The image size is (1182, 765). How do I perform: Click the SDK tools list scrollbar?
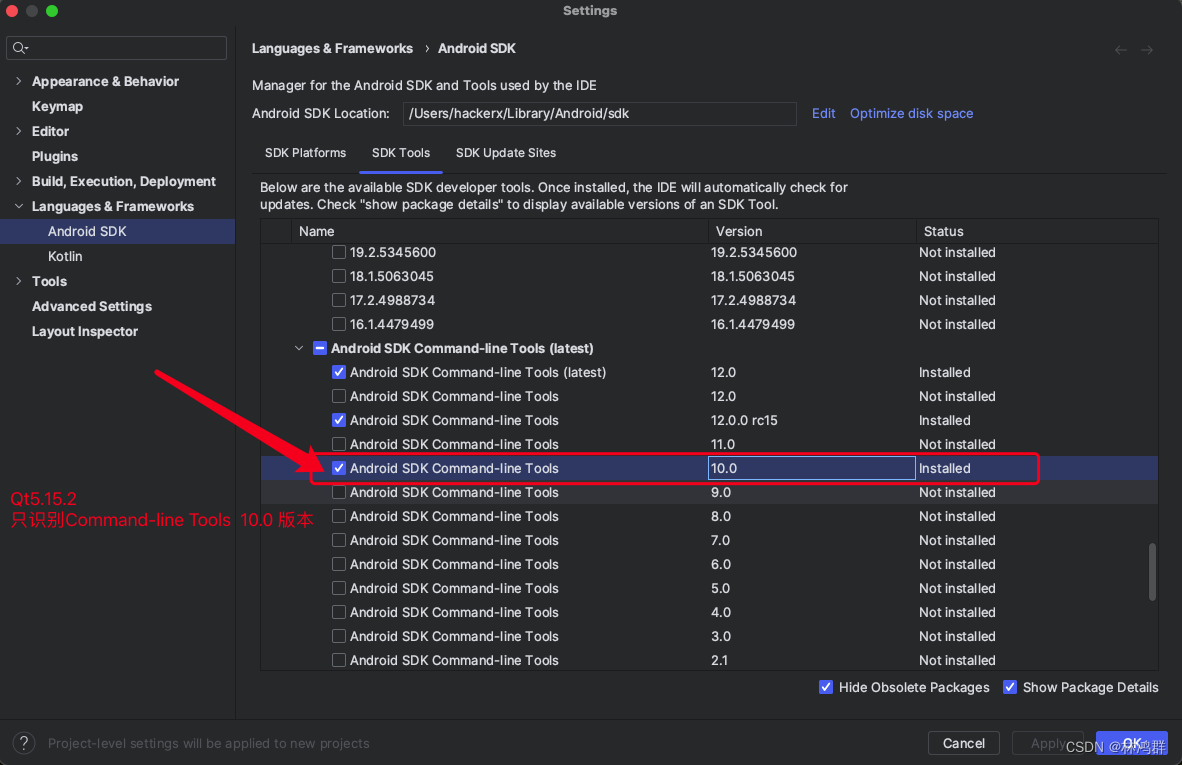tap(1152, 572)
